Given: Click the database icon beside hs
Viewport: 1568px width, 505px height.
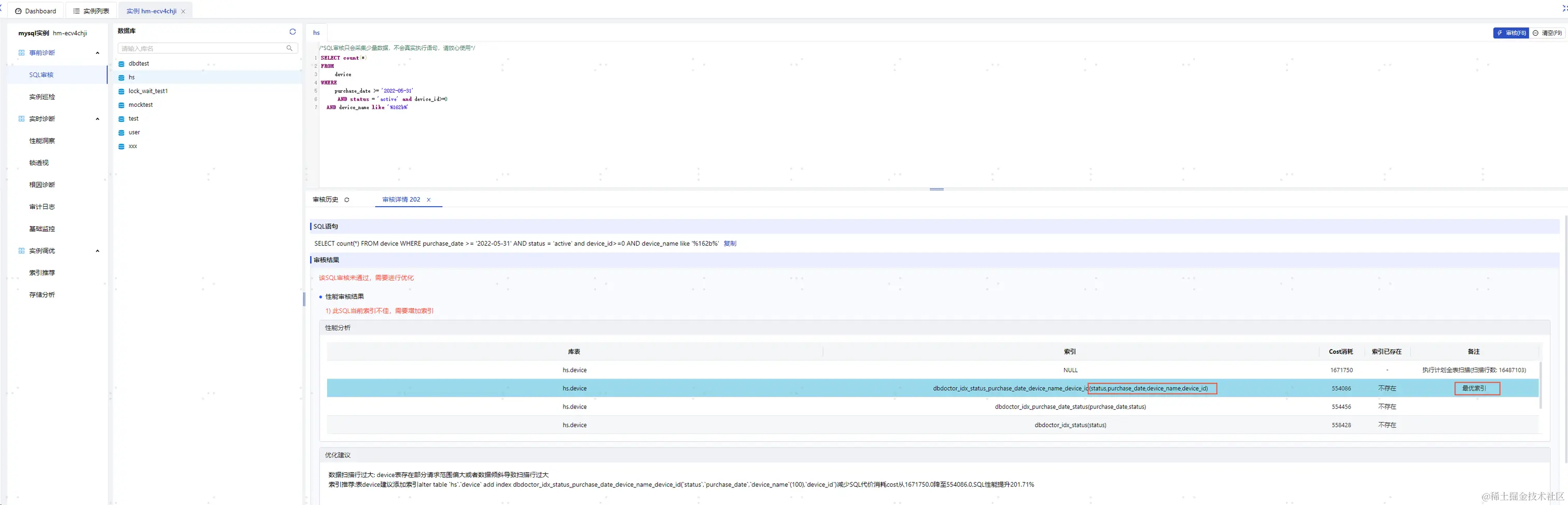Looking at the screenshot, I should pyautogui.click(x=121, y=78).
